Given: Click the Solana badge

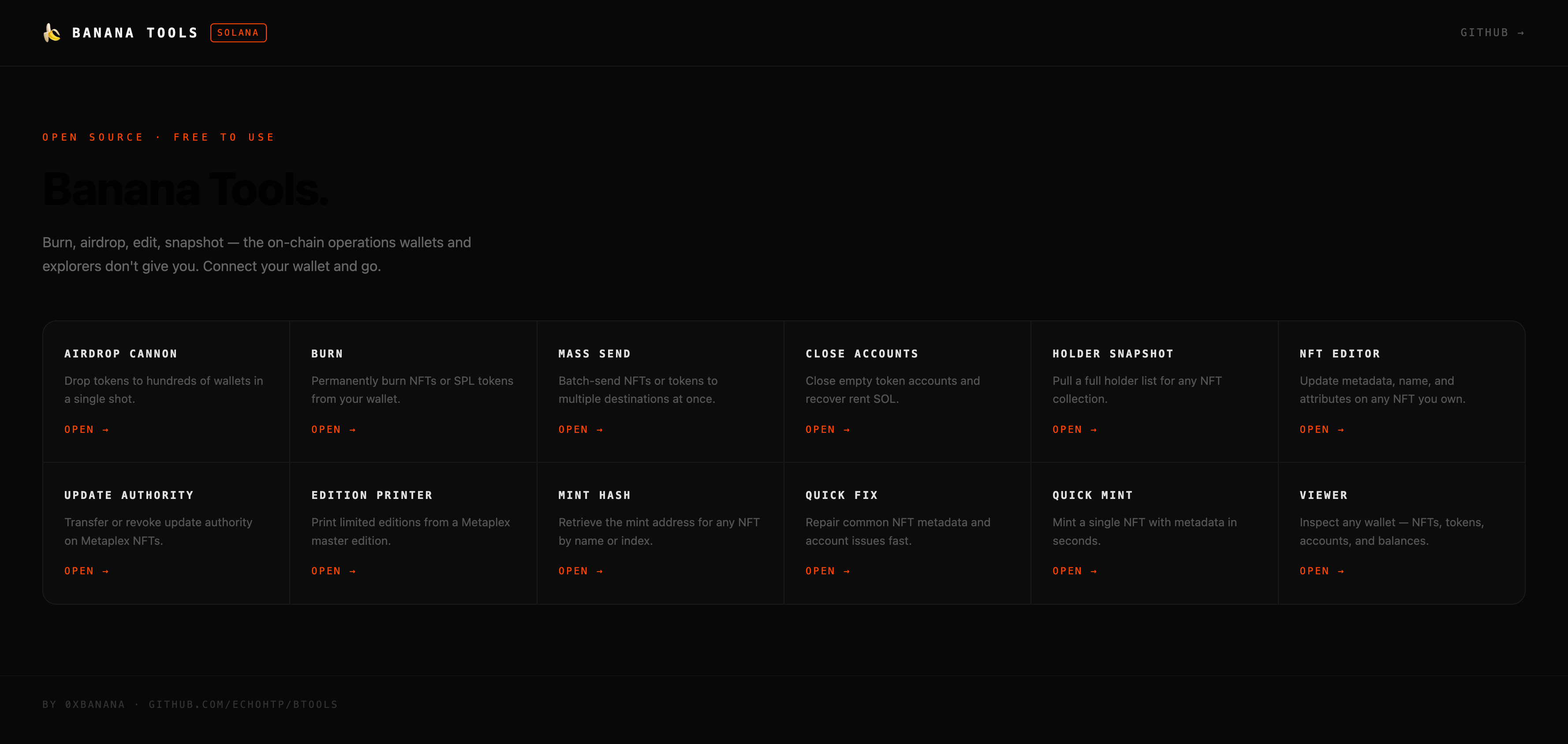Looking at the screenshot, I should tap(238, 33).
